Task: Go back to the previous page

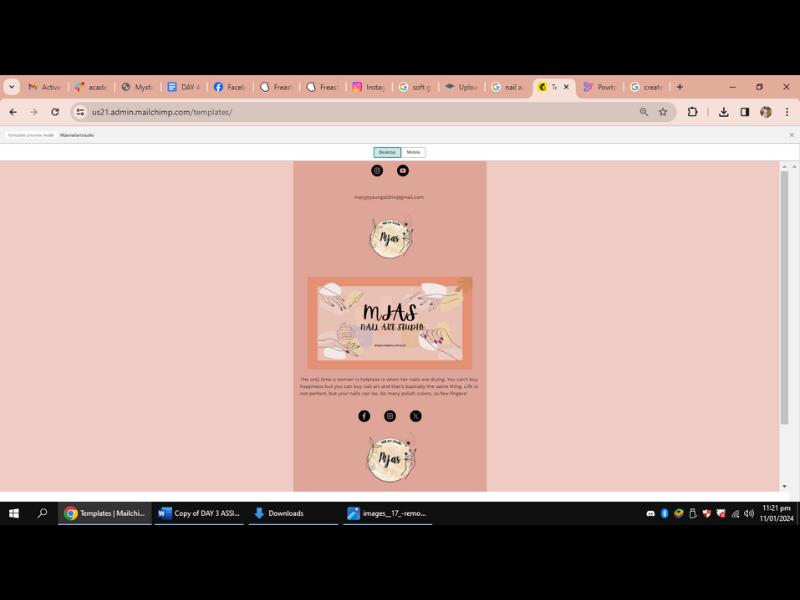Action: tap(13, 112)
